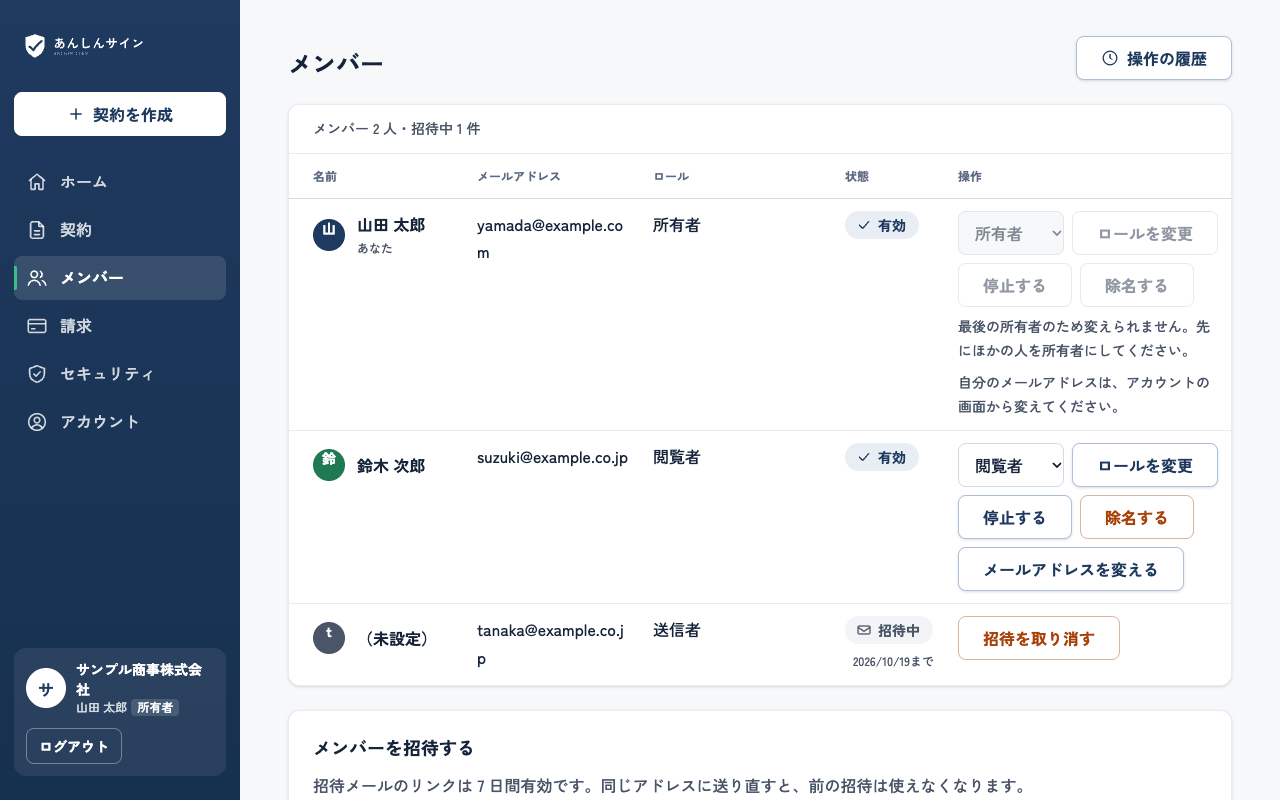Click the credit card icon beside 請求
The image size is (1280, 800).
(37, 326)
